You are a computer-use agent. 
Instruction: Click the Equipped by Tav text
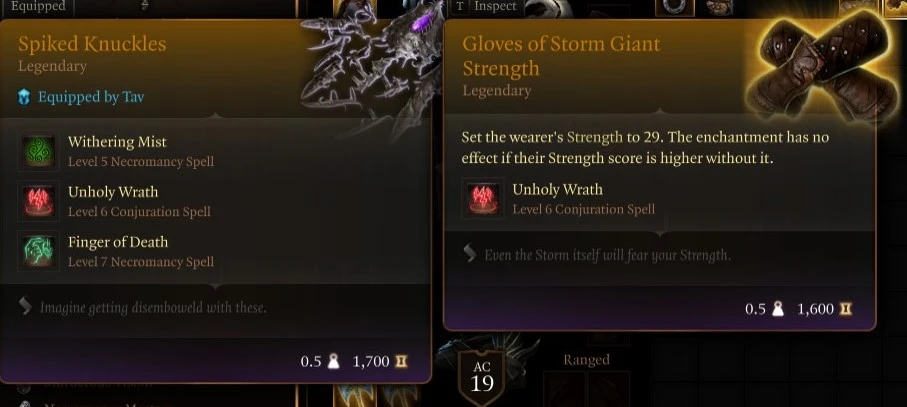coord(91,97)
